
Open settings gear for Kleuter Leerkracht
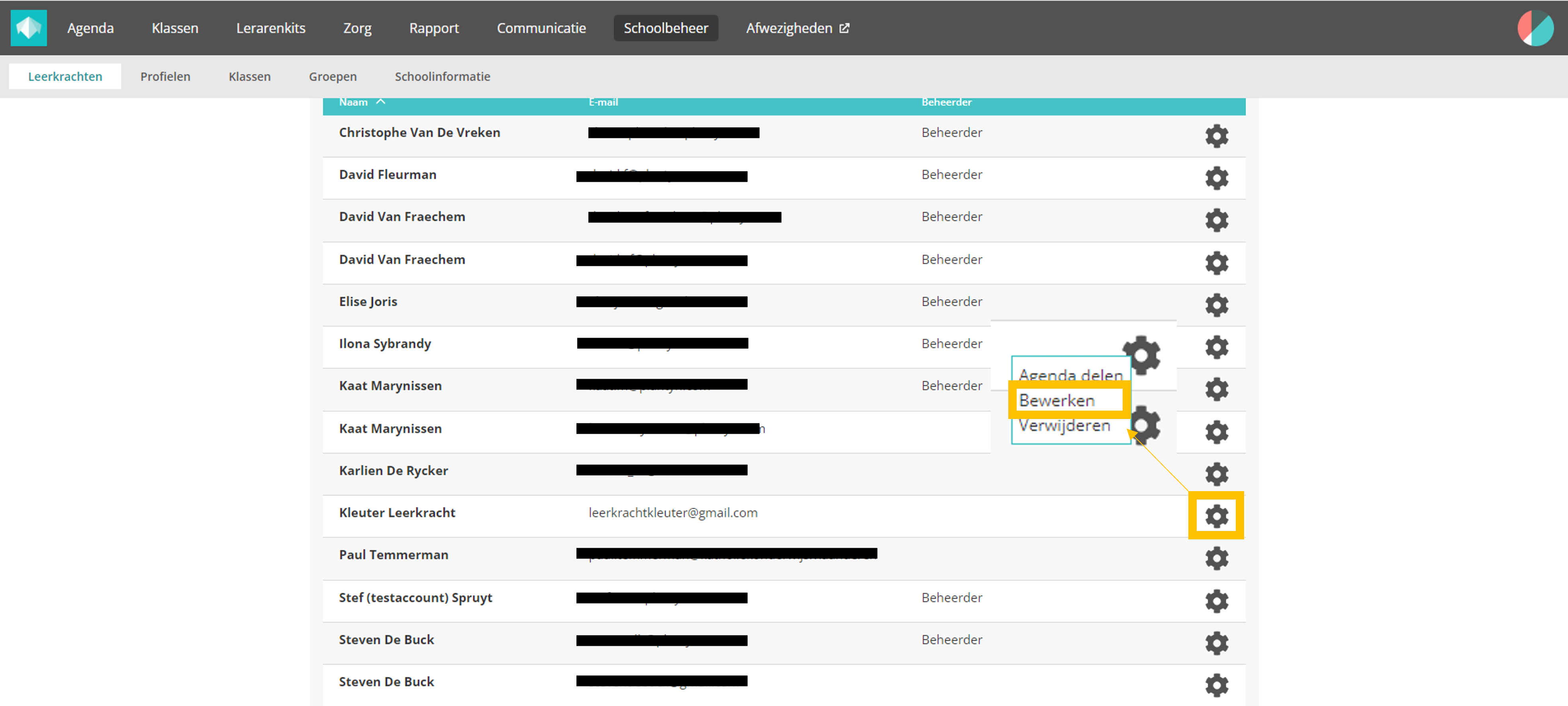(1216, 516)
